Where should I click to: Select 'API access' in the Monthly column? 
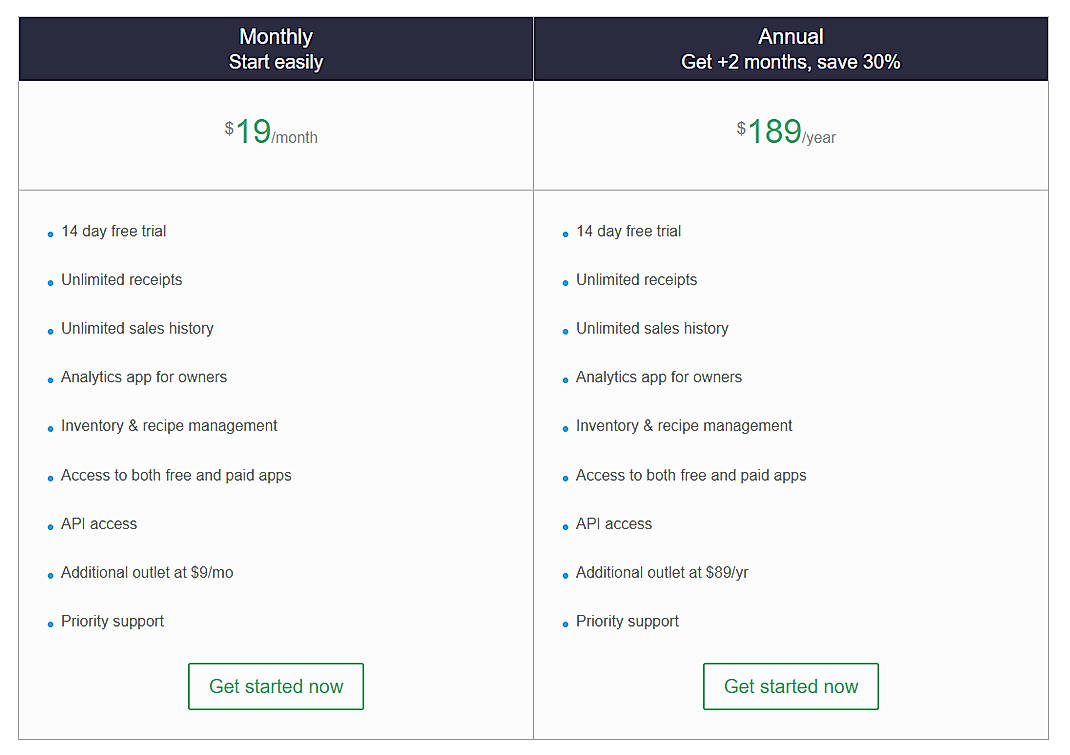[98, 523]
